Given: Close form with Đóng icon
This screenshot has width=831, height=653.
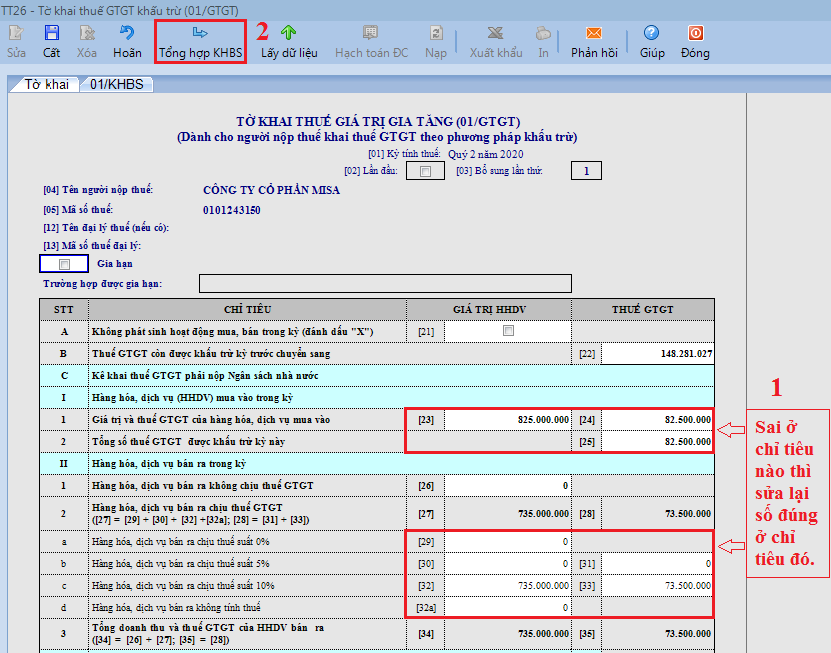Looking at the screenshot, I should [695, 33].
